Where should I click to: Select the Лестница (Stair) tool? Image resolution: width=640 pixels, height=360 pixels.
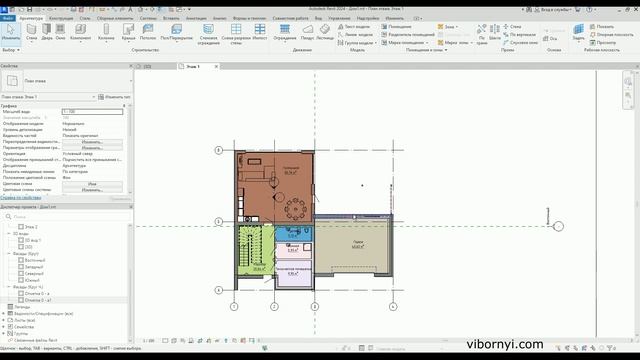tap(325, 32)
